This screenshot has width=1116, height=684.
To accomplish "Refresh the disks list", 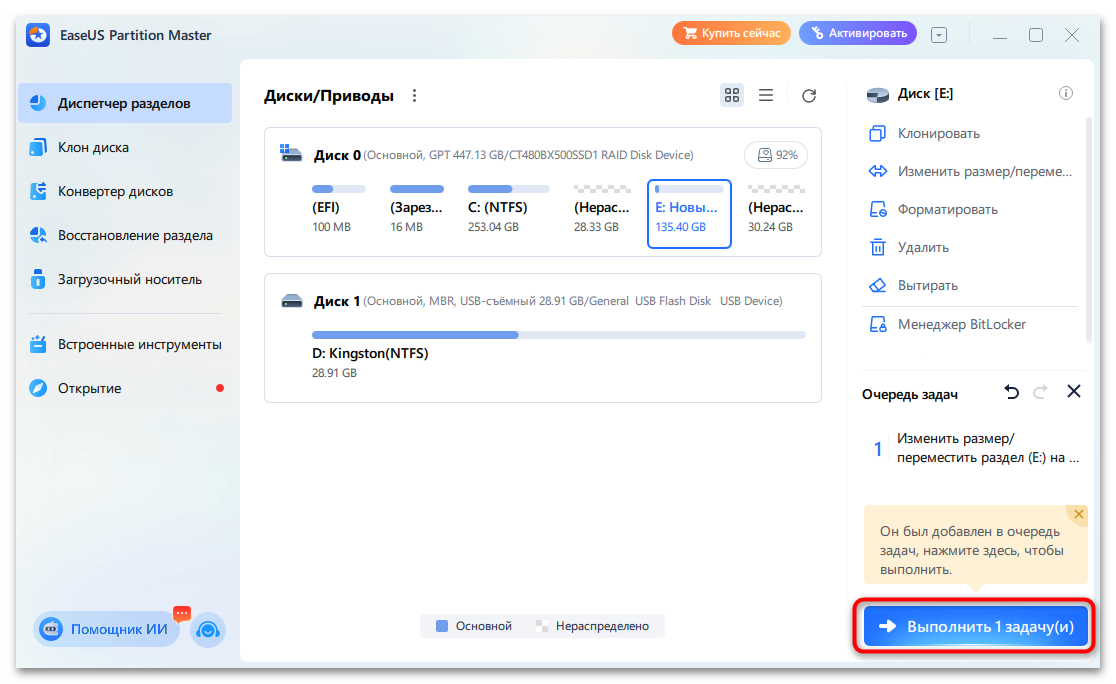I will [809, 95].
